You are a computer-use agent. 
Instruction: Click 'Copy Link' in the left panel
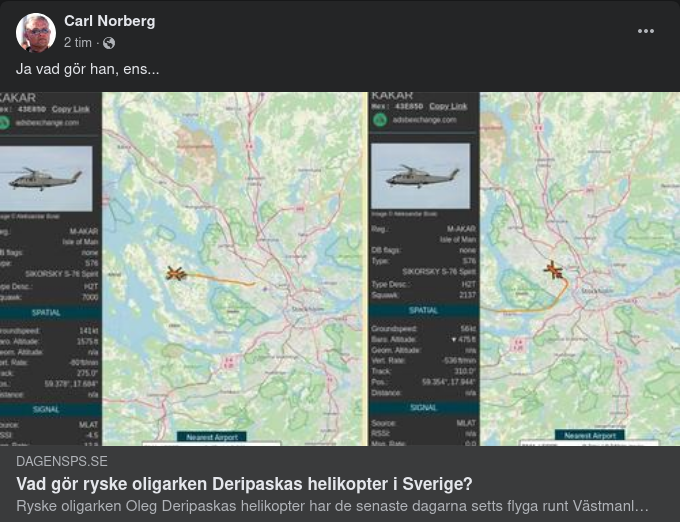click(70, 109)
